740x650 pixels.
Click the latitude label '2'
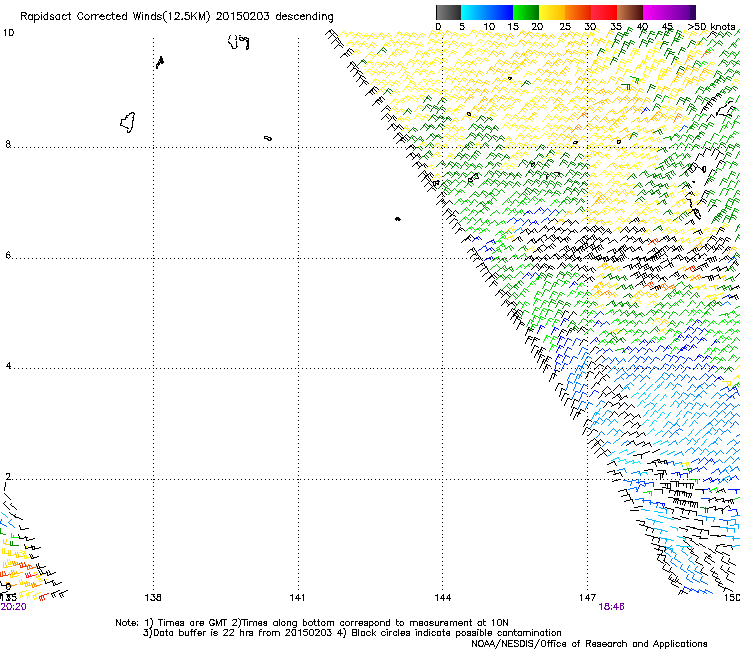click(8, 477)
